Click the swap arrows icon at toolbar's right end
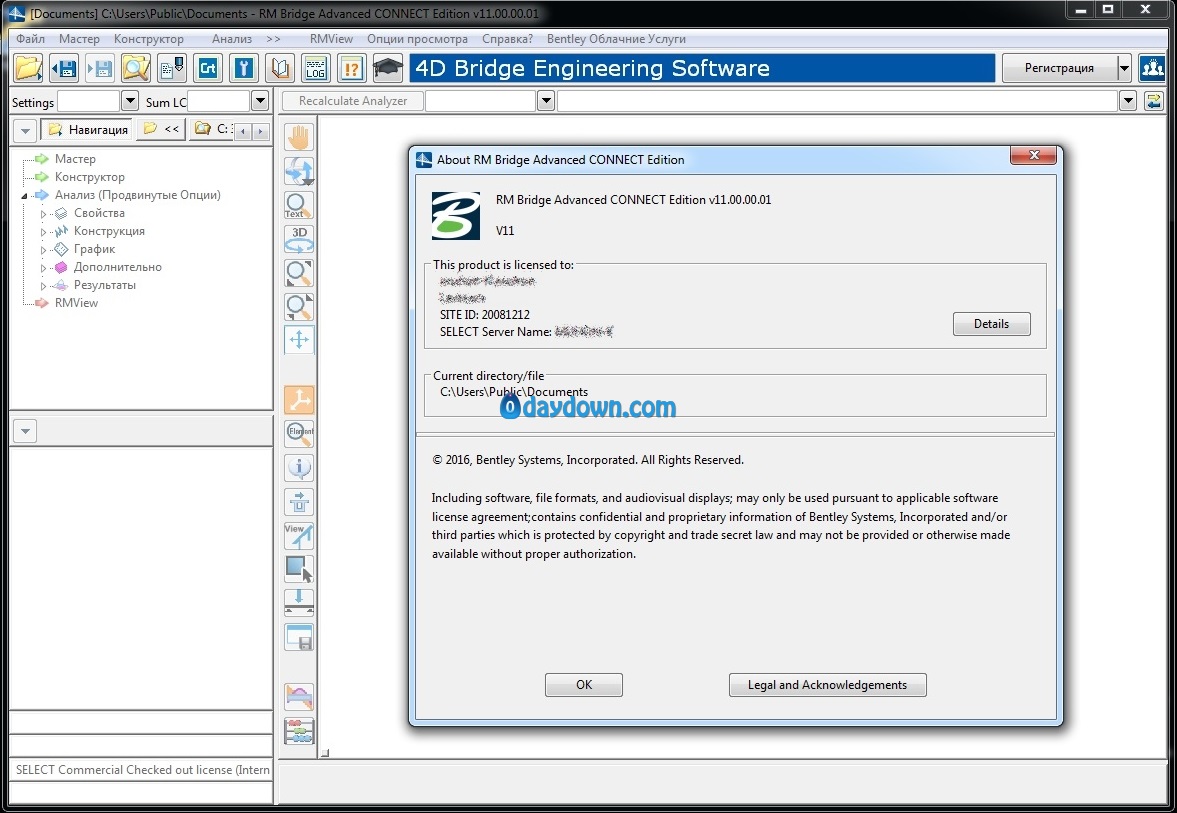 click(x=1154, y=101)
